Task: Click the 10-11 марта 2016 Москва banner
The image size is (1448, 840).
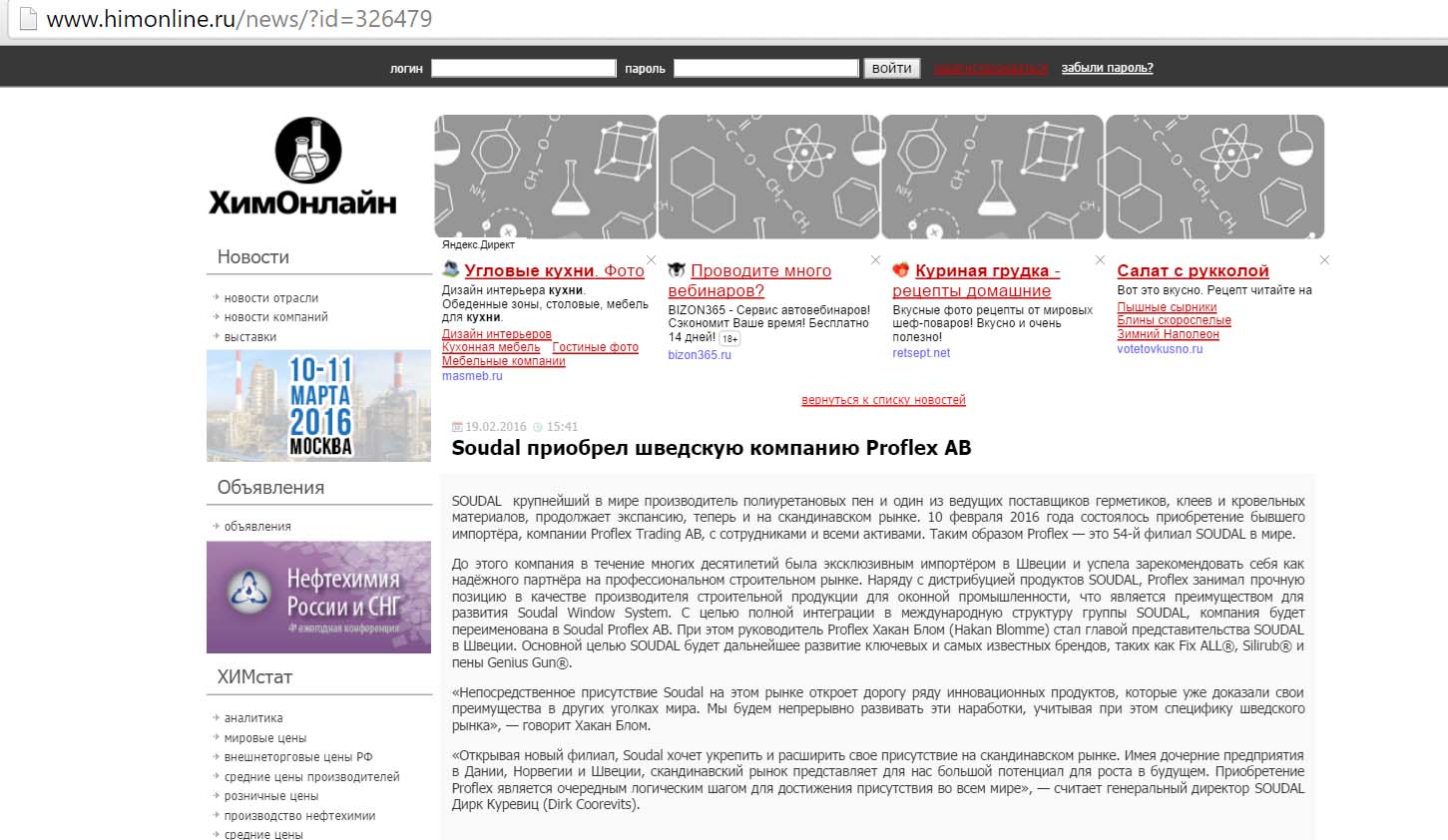Action: tap(318, 405)
